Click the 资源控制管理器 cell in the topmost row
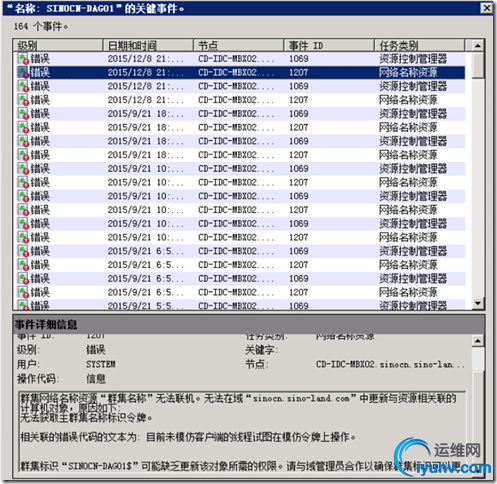The width and height of the screenshot is (497, 484). [x=413, y=59]
